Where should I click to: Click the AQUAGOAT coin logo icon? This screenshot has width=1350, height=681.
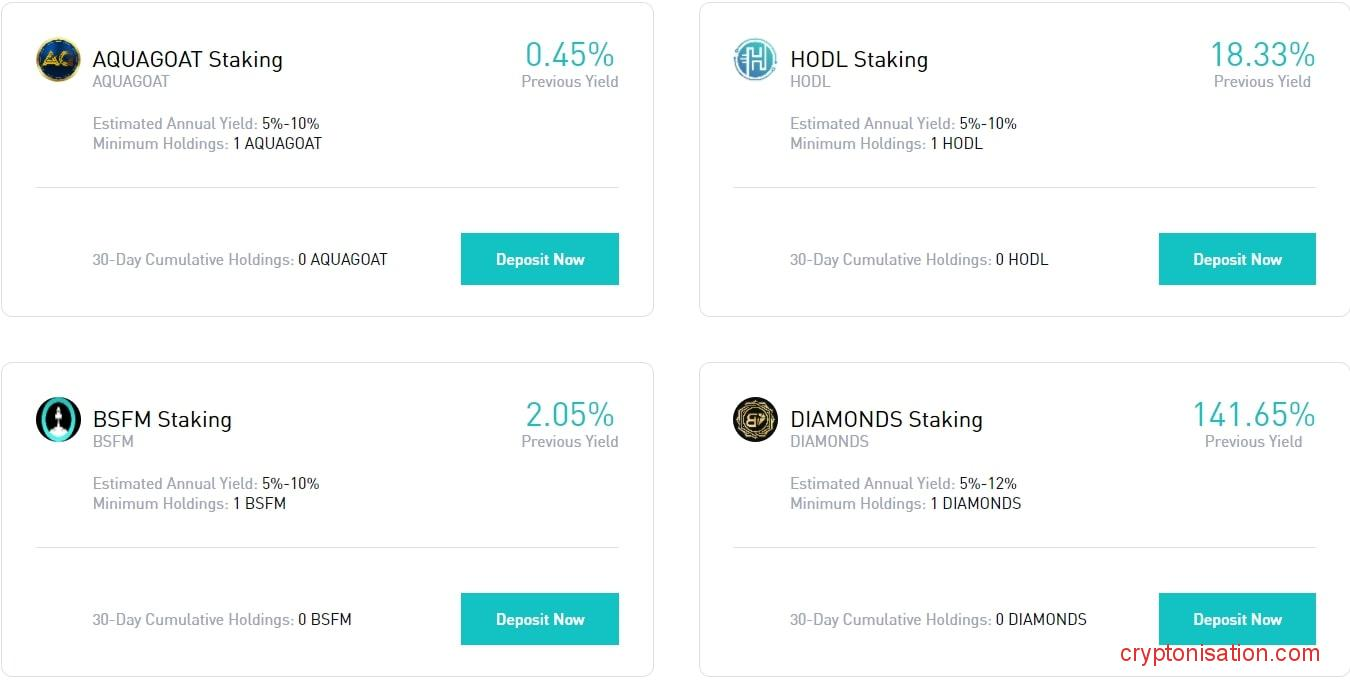[x=58, y=60]
